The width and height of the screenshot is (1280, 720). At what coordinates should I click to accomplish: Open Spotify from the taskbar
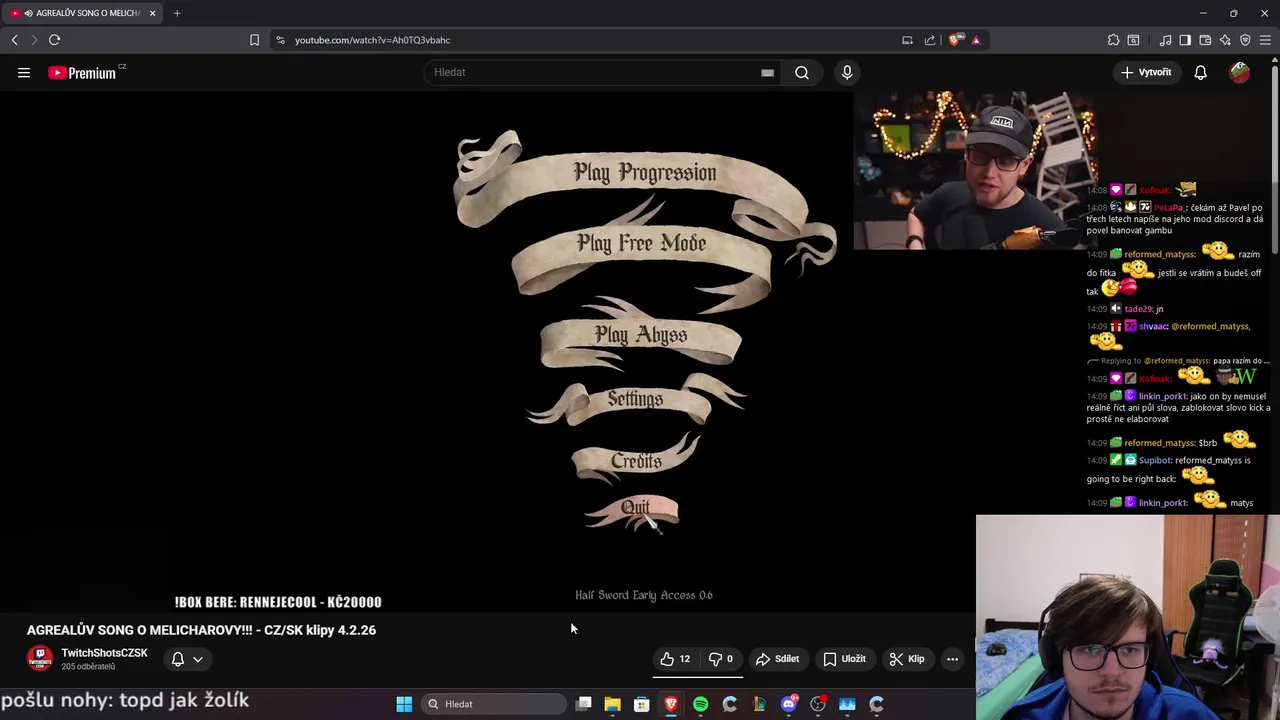pos(700,704)
